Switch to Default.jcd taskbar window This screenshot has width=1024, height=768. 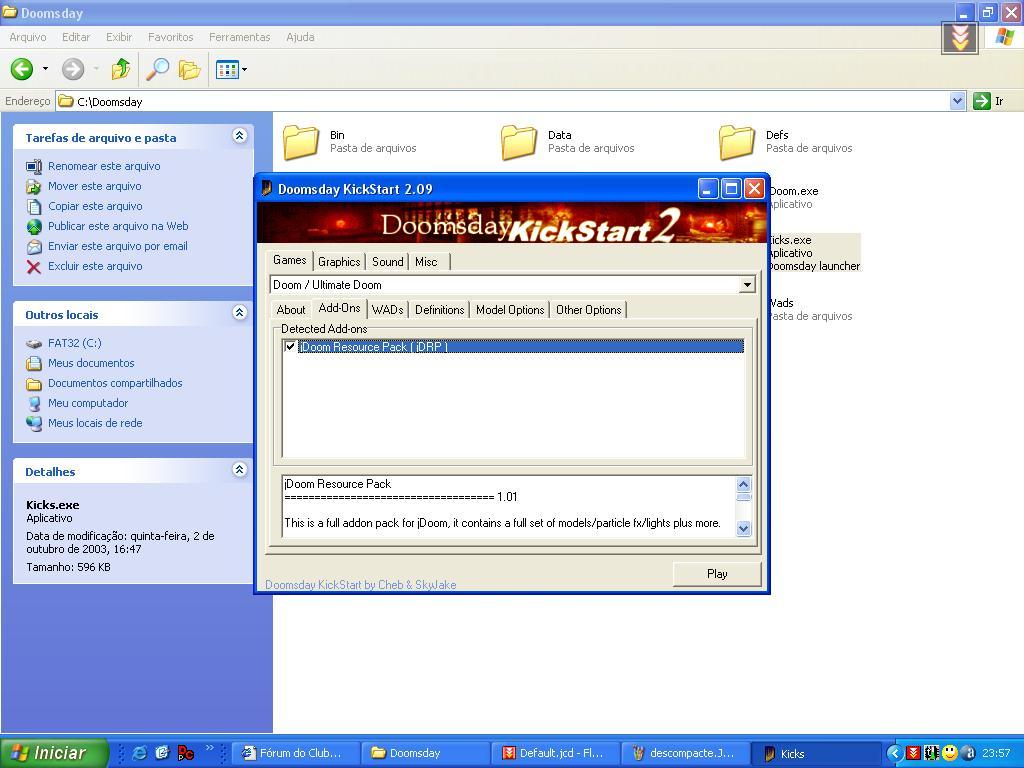click(555, 753)
